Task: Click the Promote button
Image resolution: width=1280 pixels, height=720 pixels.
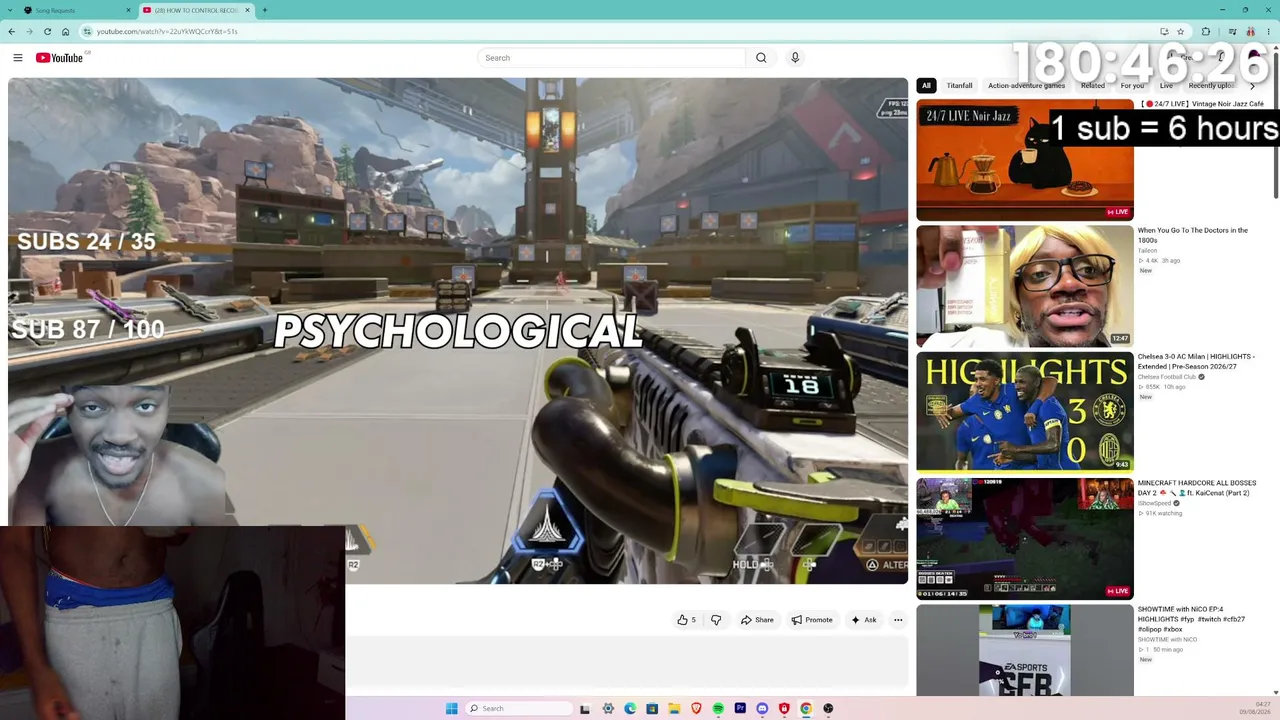Action: [x=812, y=620]
